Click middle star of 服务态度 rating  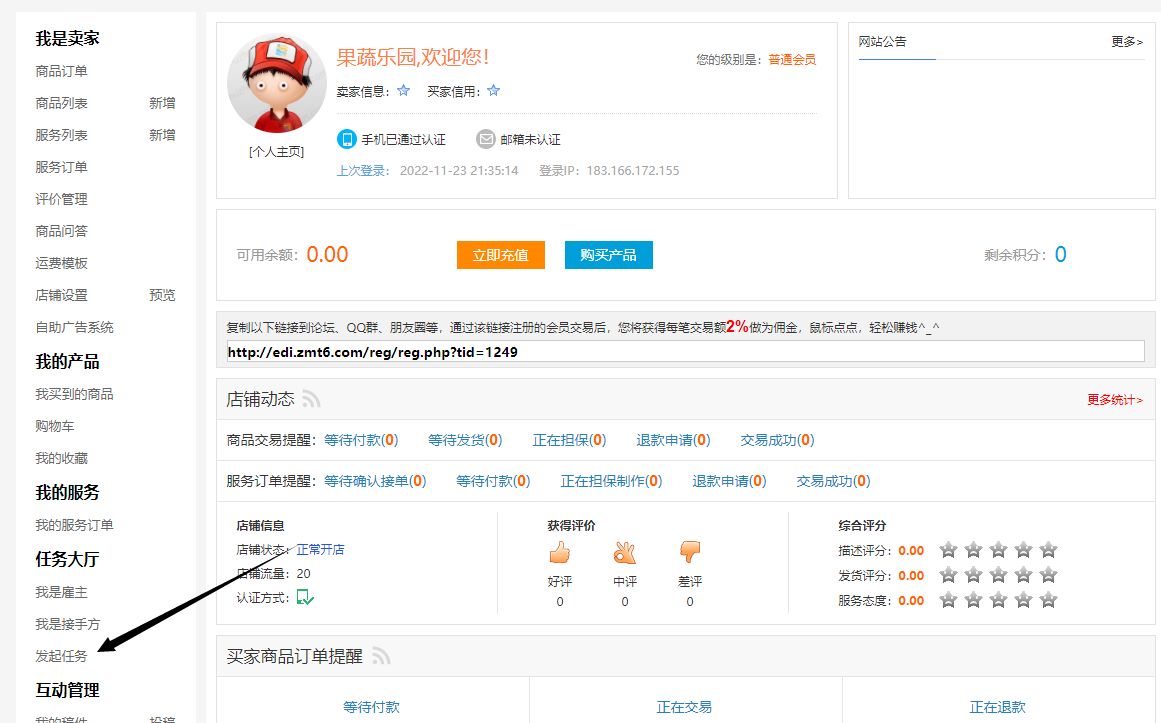[x=998, y=600]
